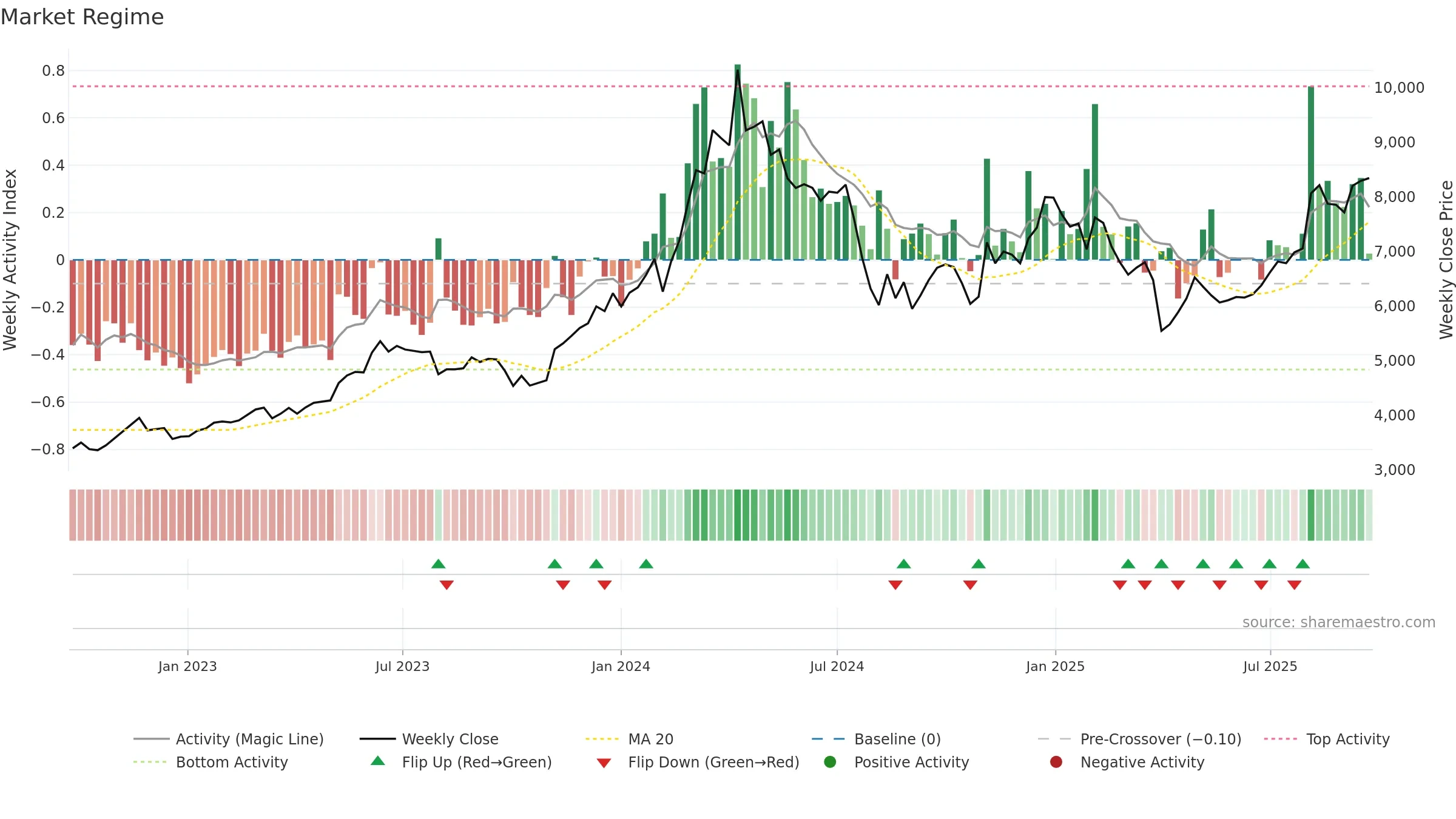Click the isolated green activity bar after Jul 2023
Viewport: 1456px width, 819px height.
click(439, 249)
